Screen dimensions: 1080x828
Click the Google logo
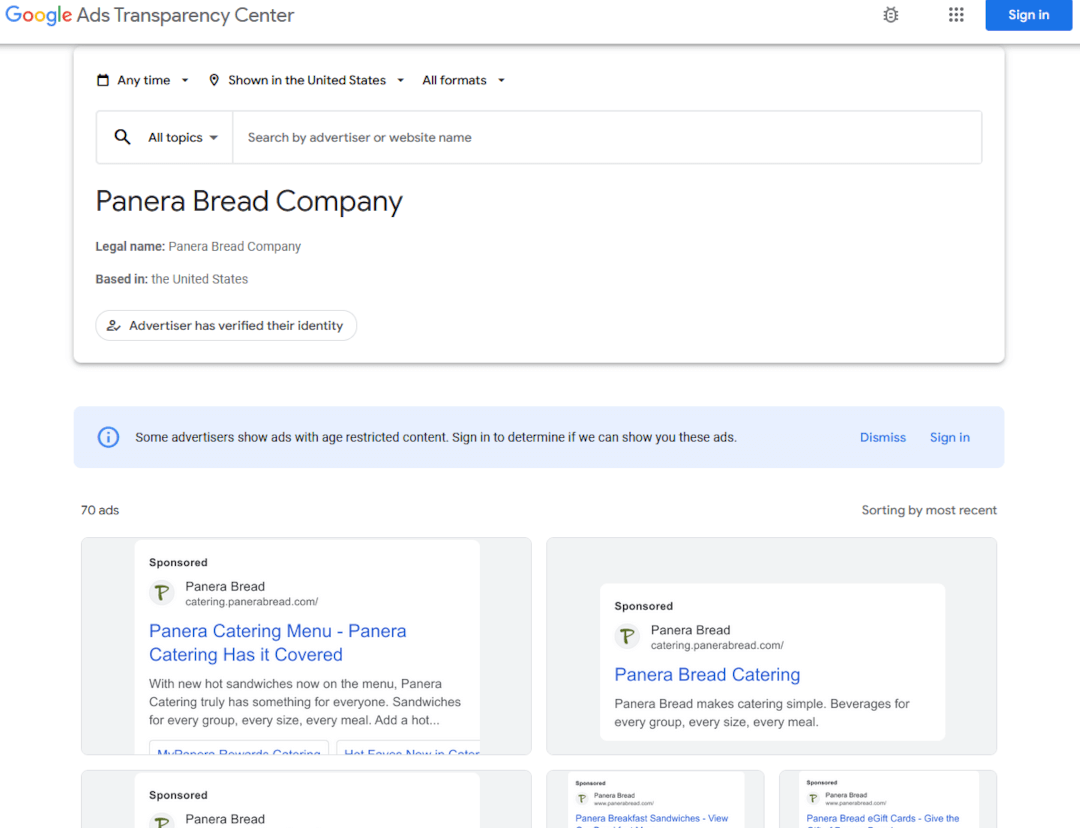point(38,15)
